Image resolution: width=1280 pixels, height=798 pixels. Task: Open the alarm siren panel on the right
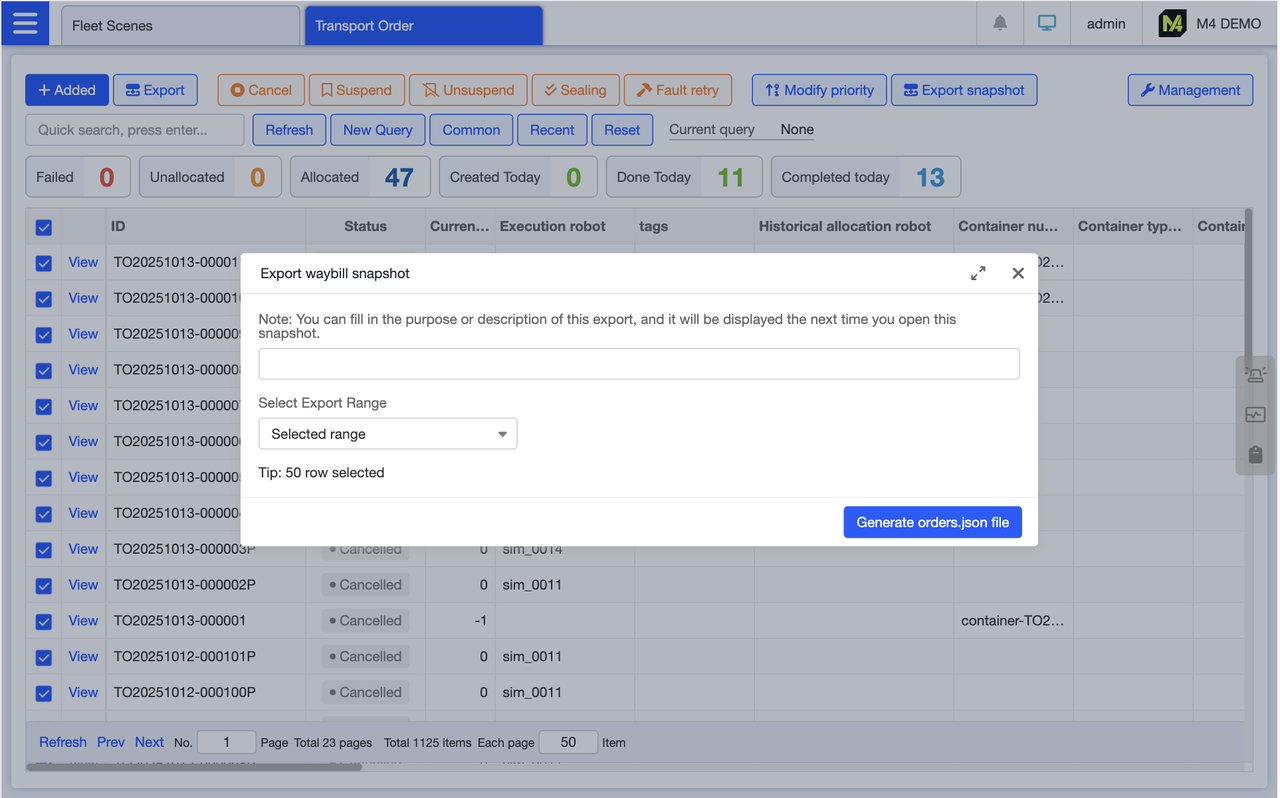click(1255, 373)
